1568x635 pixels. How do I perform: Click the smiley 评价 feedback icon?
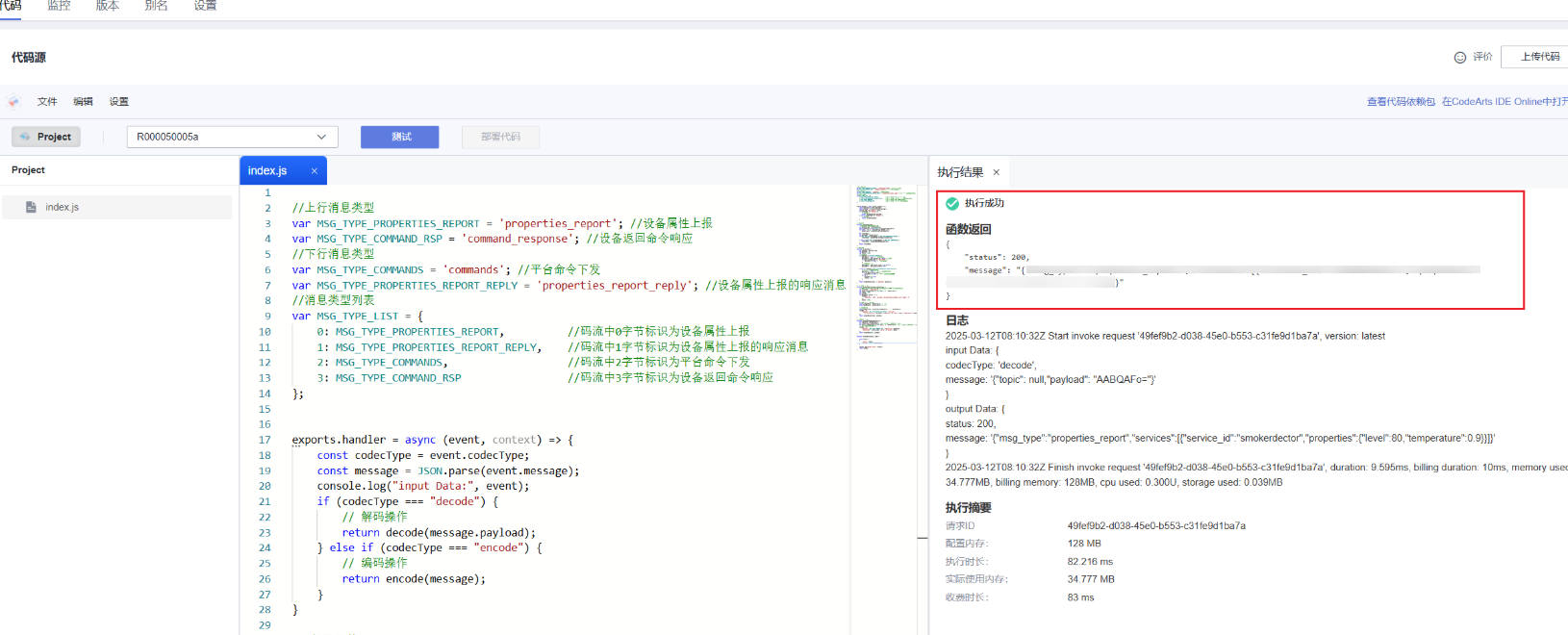1459,58
